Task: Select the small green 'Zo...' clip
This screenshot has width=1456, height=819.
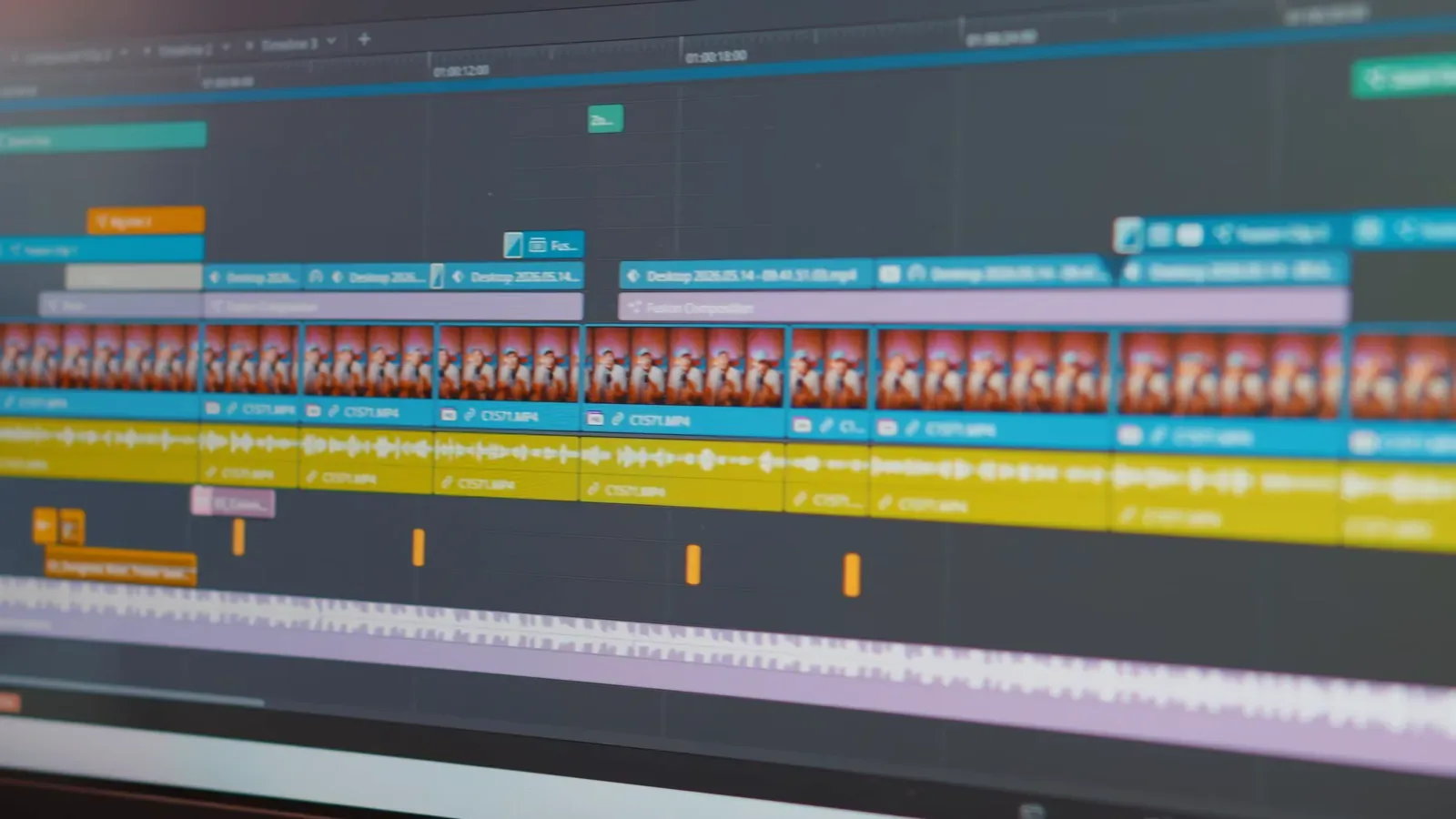Action: pyautogui.click(x=605, y=119)
